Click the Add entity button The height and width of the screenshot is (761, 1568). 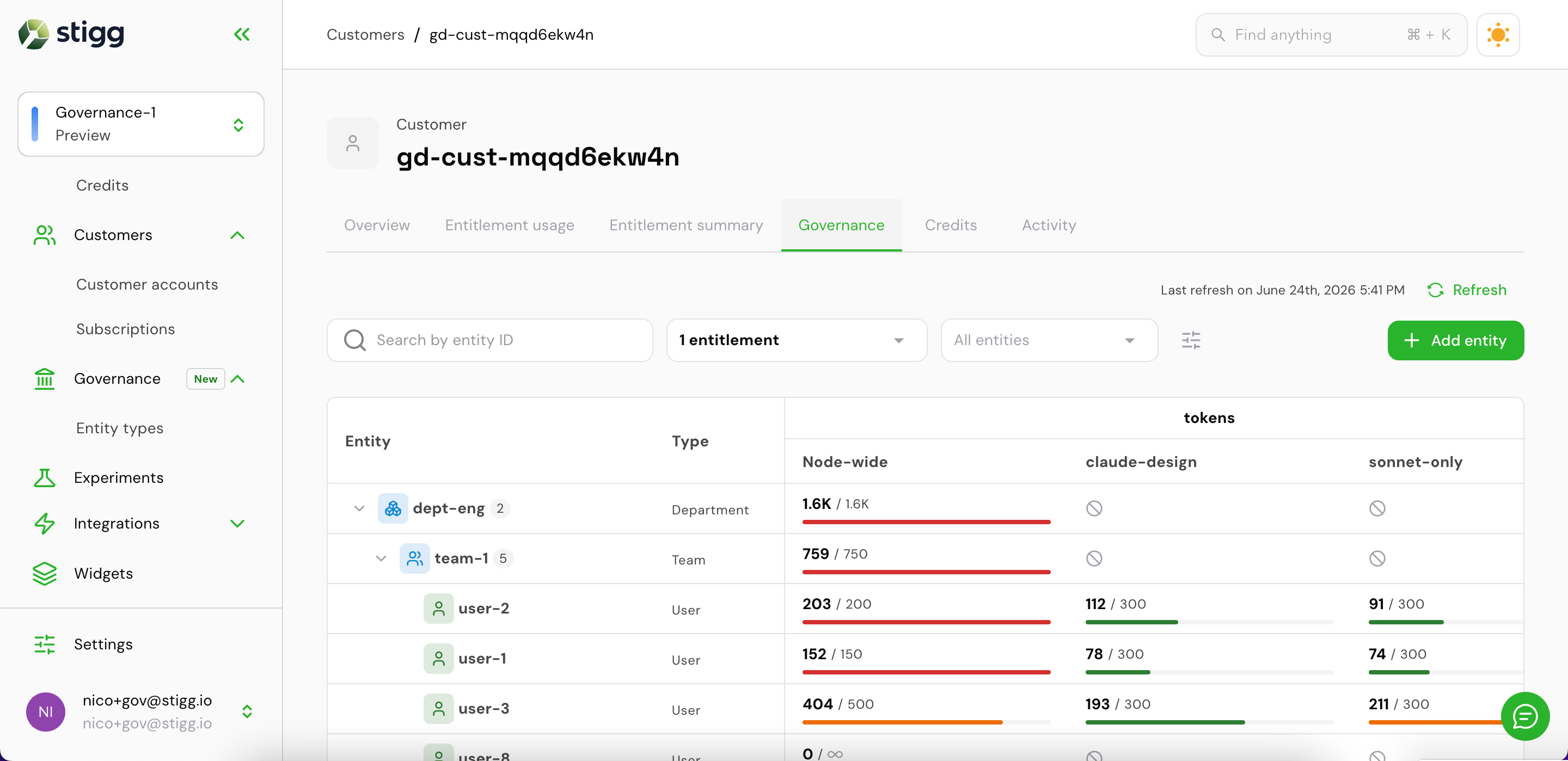pos(1455,340)
